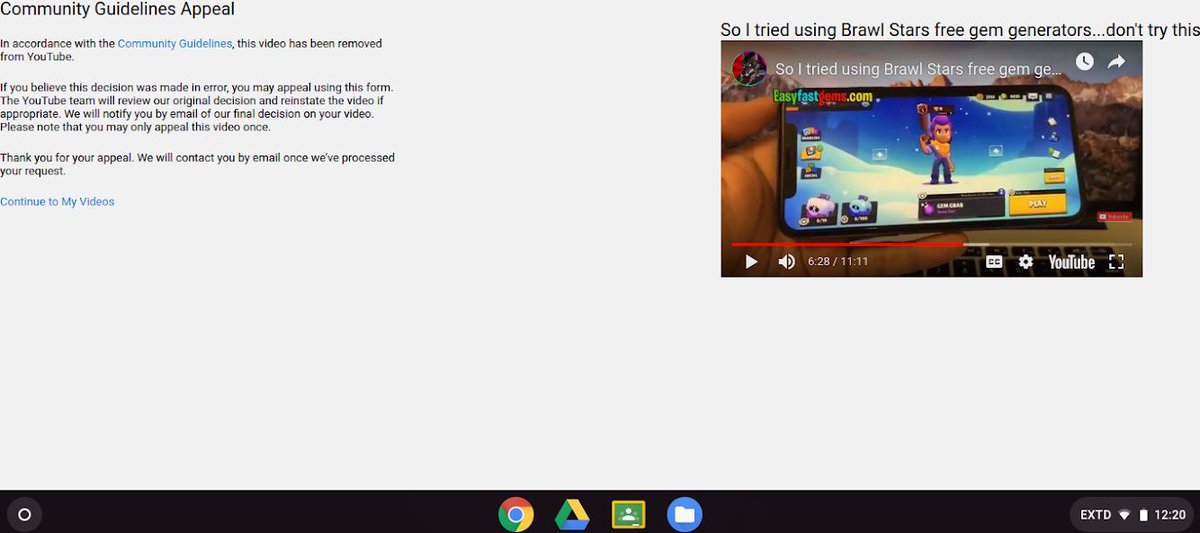
Task: Click the battery icon in the status tray
Action: click(1143, 515)
